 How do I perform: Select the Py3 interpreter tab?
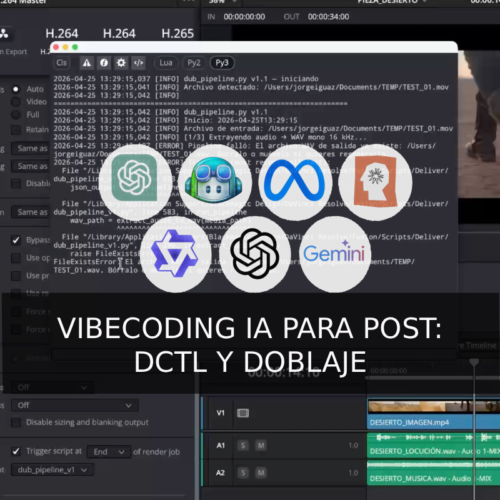click(222, 63)
